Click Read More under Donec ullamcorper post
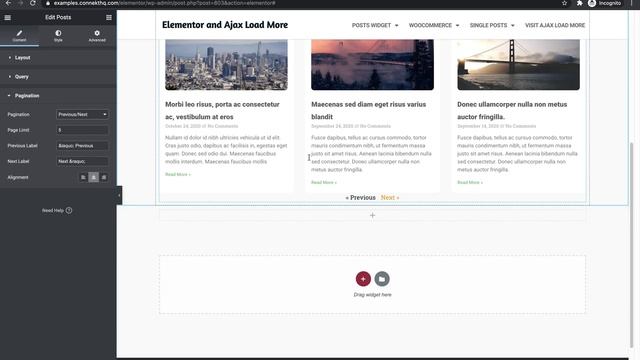Screen dimensions: 640x360 tap(470, 182)
